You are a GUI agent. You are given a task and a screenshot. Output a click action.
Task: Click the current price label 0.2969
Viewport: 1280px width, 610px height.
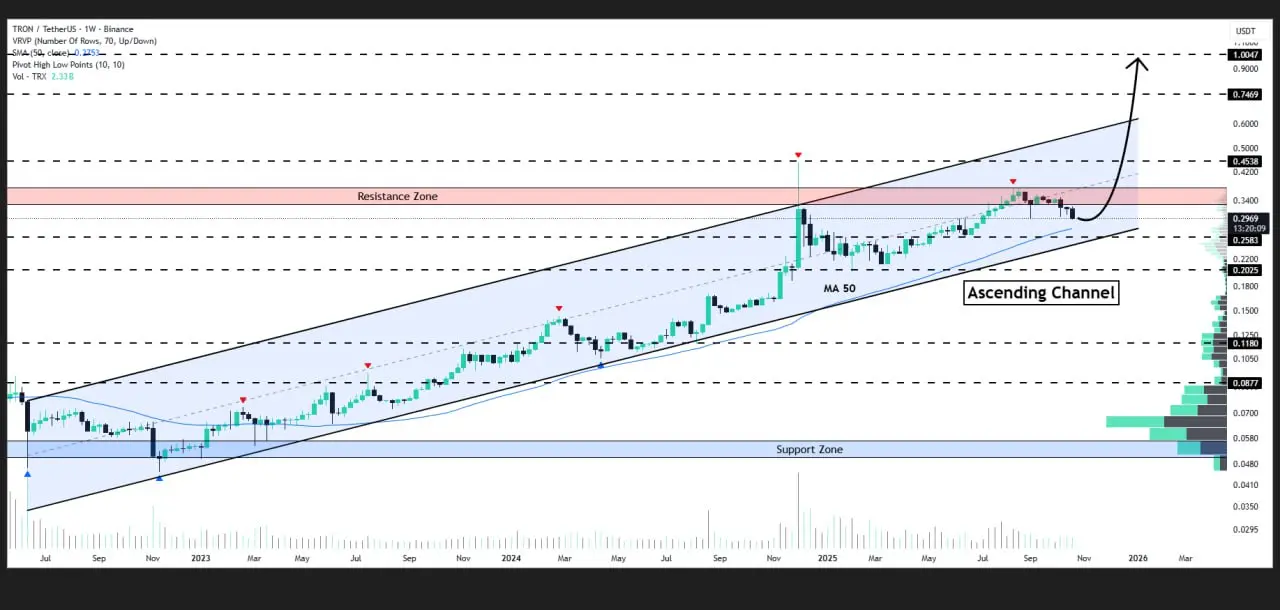coord(1246,218)
